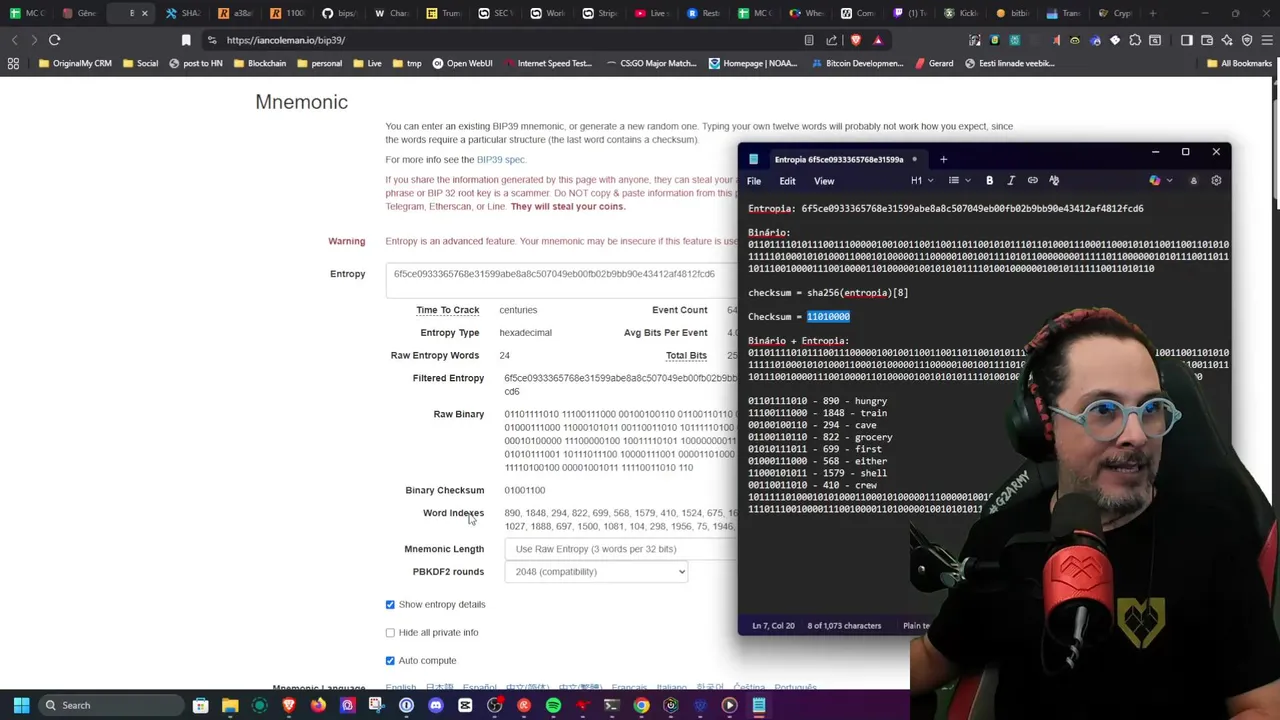
Task: Open Notepad settings gear
Action: (x=1216, y=181)
